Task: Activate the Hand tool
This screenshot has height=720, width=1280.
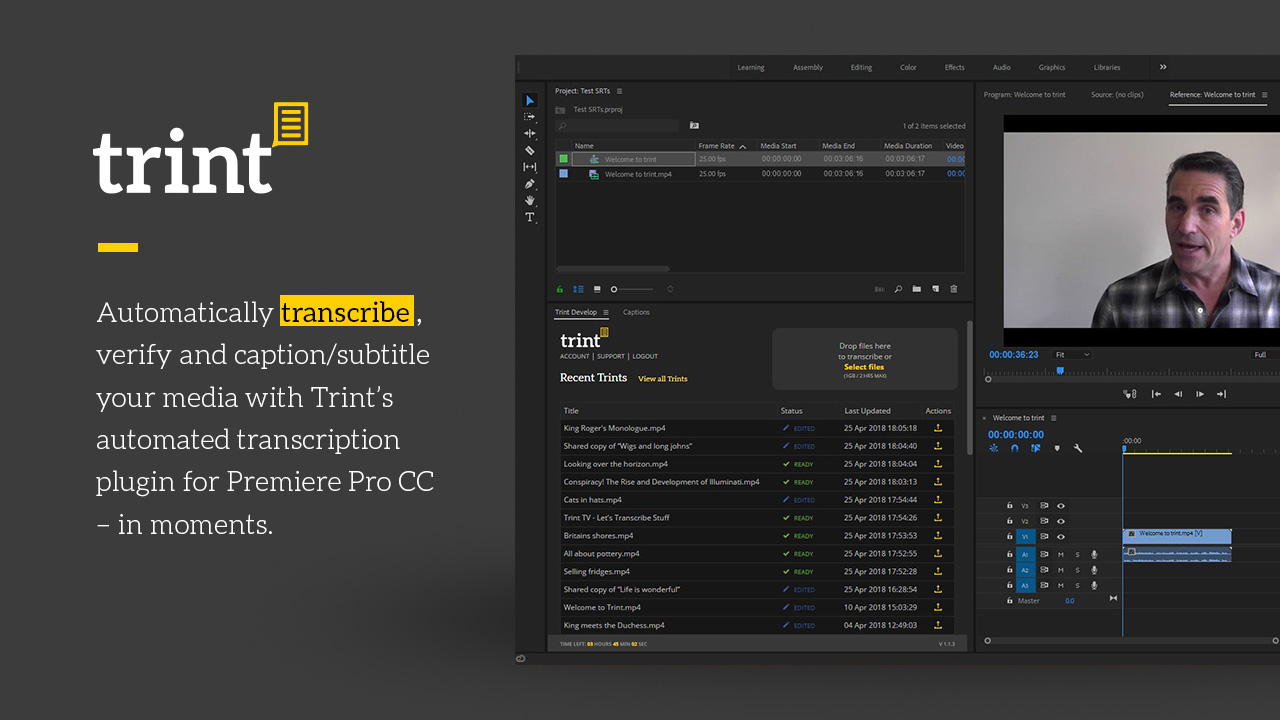Action: tap(530, 201)
